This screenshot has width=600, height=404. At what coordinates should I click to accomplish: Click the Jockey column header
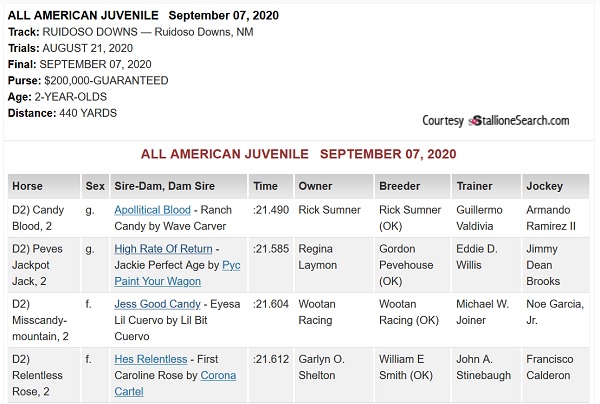click(556, 186)
